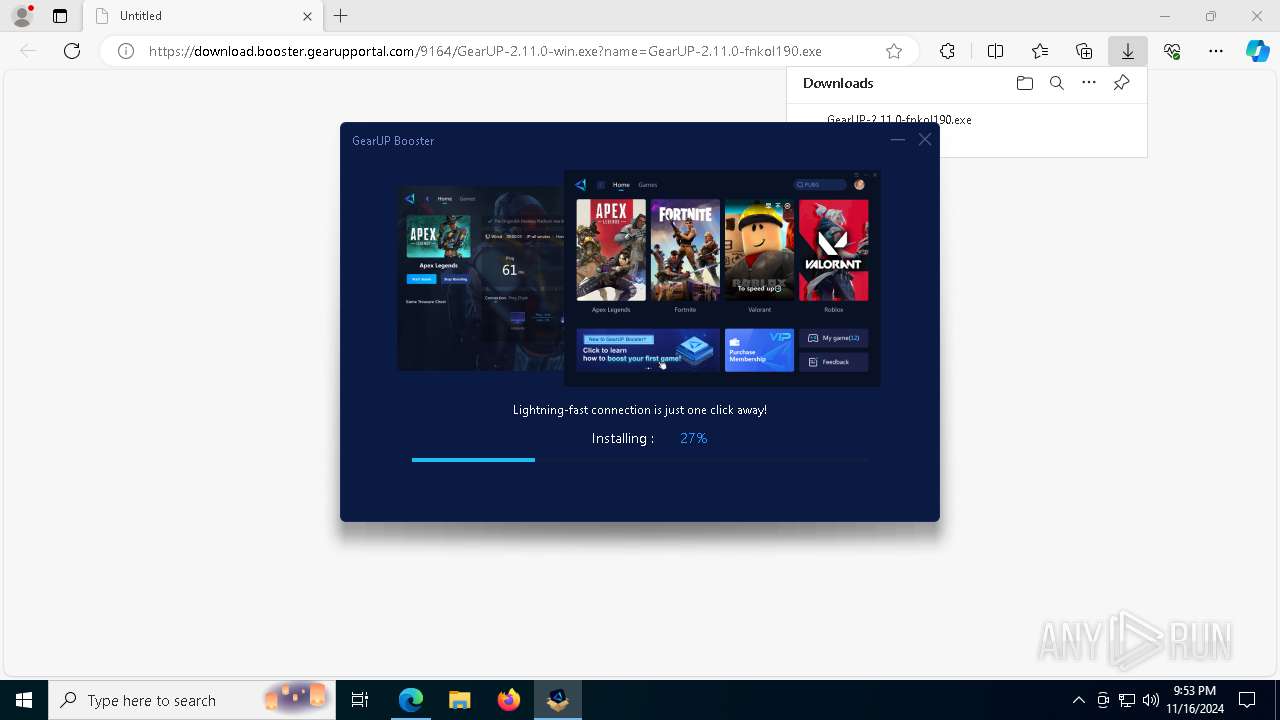Open the notification center icon
Screen dimensions: 1280x720
click(x=1247, y=700)
